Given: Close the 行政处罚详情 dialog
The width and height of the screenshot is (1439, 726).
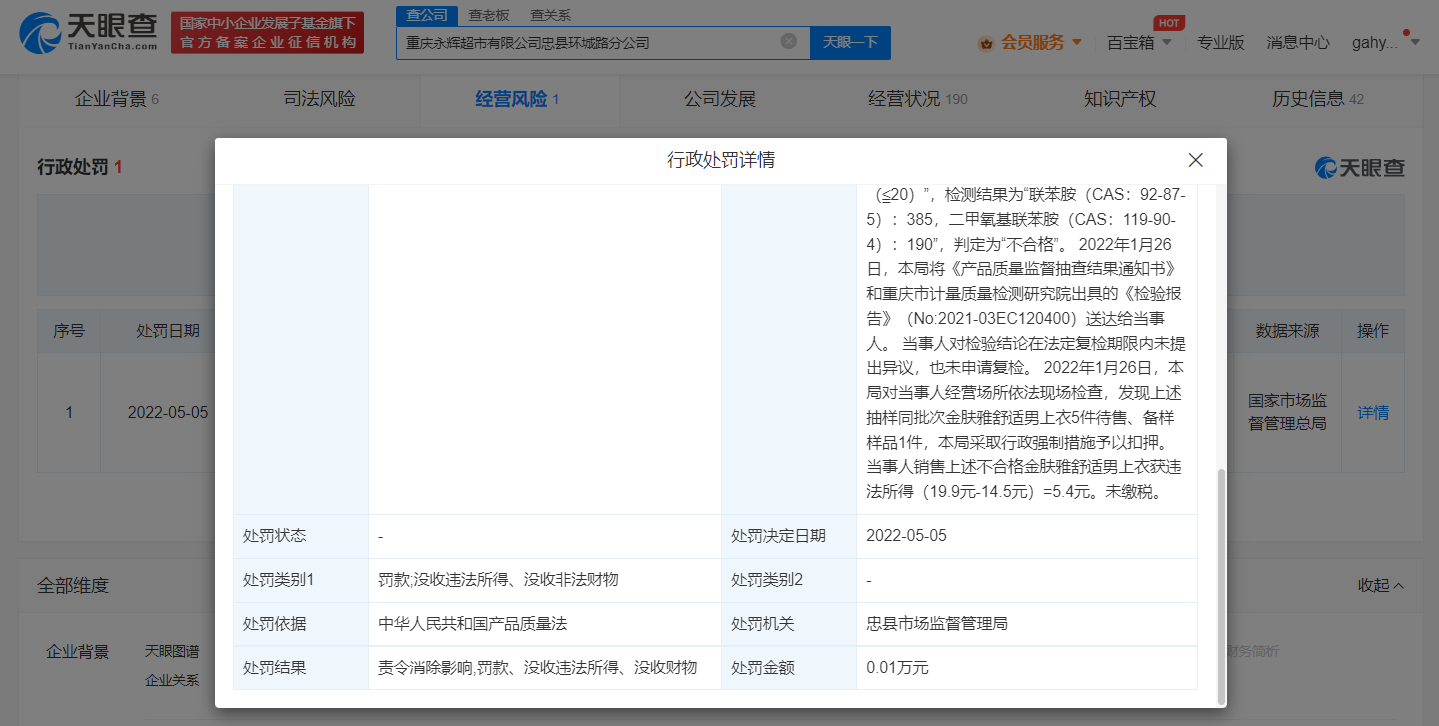Looking at the screenshot, I should pyautogui.click(x=1195, y=160).
